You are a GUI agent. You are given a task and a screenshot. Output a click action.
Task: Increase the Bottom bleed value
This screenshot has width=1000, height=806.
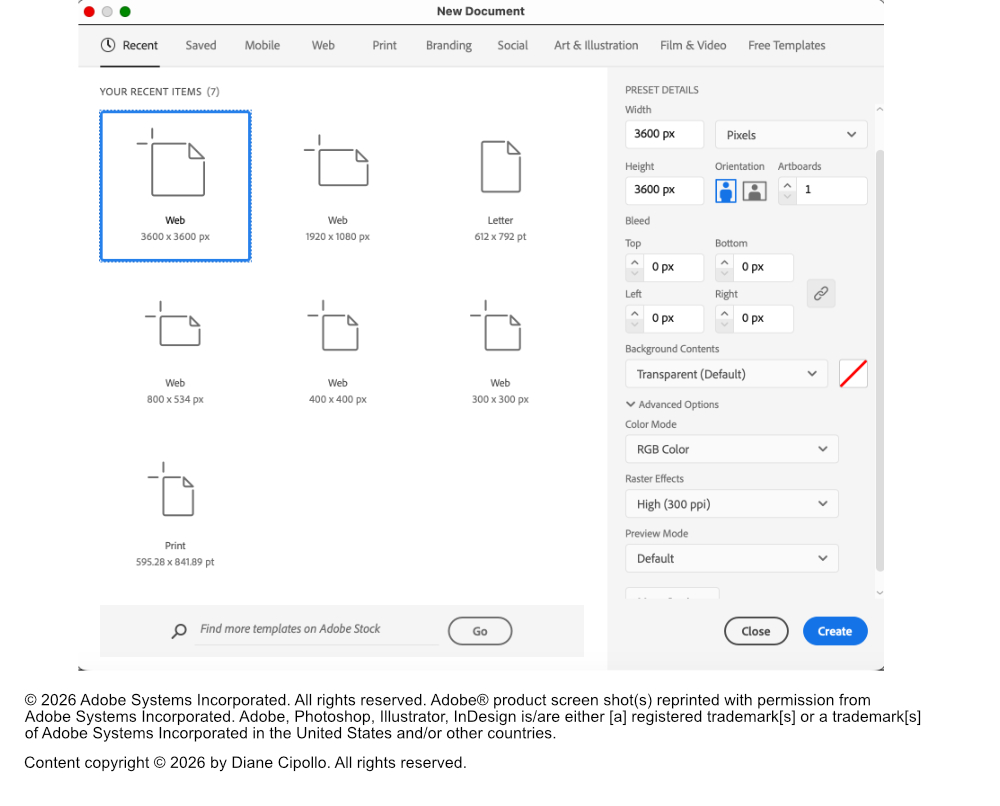tap(724, 262)
